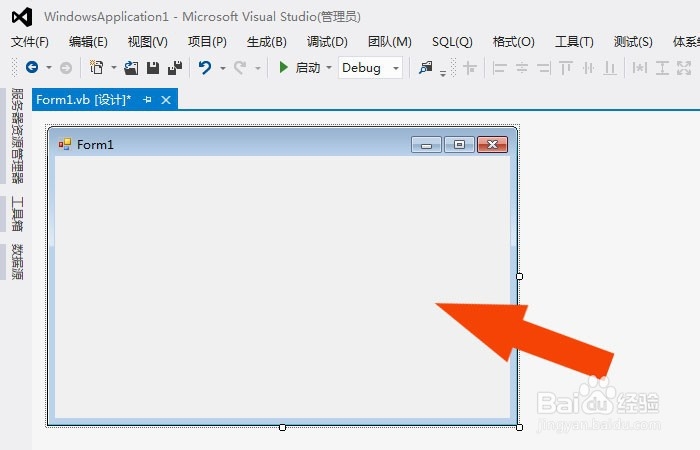The height and width of the screenshot is (450, 700).
Task: Click the Visual Studio logo icon
Action: tap(22, 17)
